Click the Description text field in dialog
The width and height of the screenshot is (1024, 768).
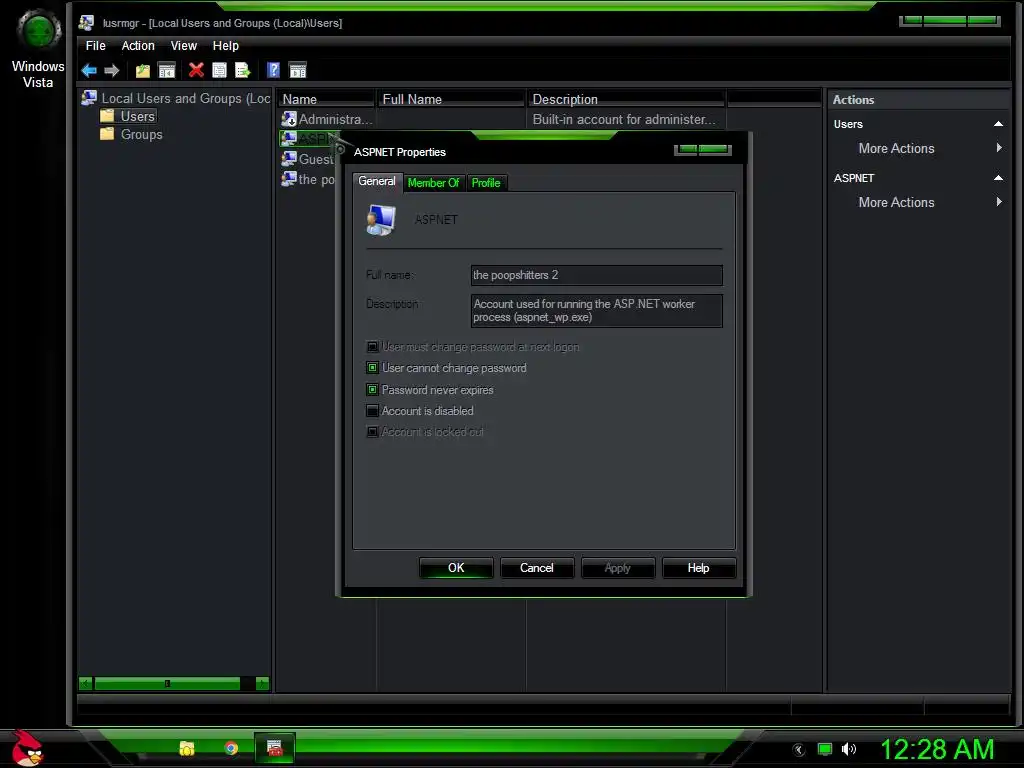[596, 310]
